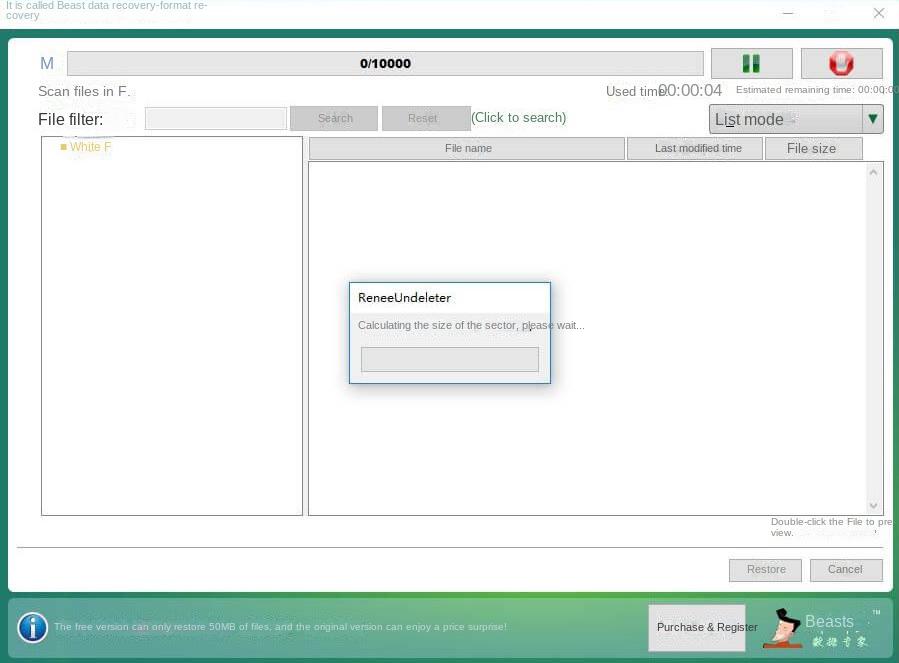899x663 pixels.
Task: Click the file filter input field
Action: [x=213, y=118]
